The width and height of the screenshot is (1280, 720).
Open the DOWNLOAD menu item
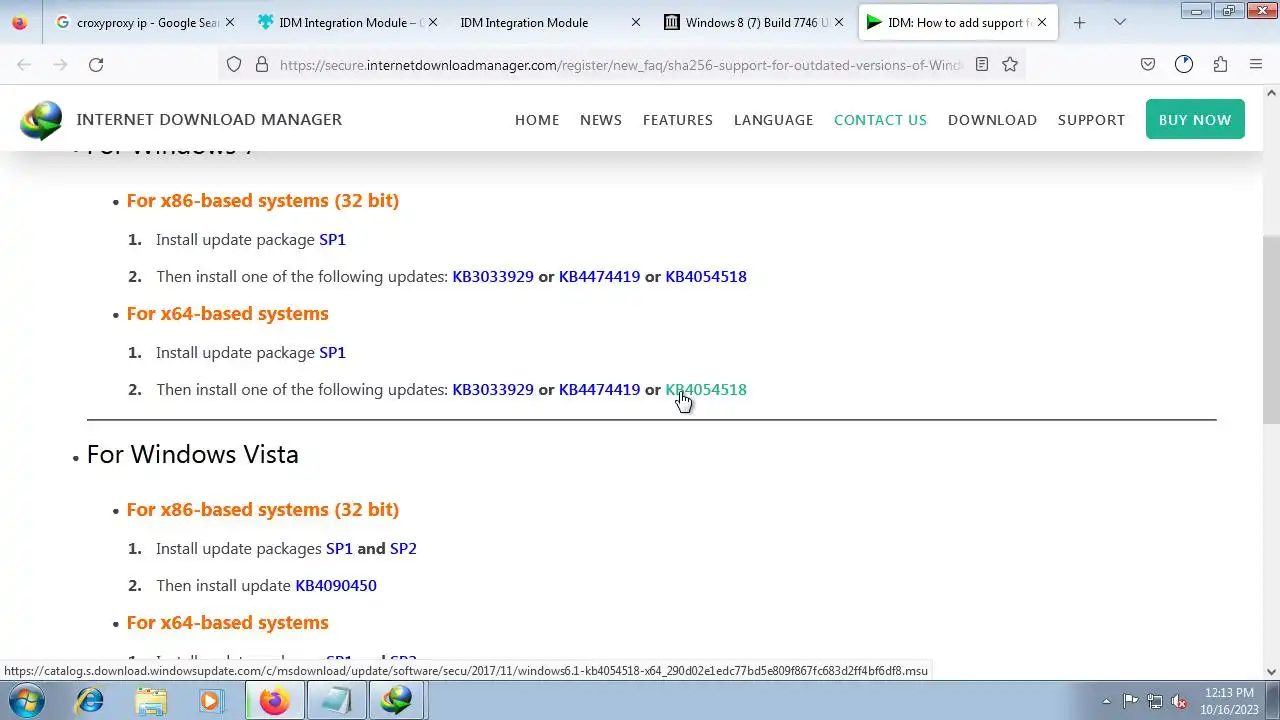[x=992, y=120]
